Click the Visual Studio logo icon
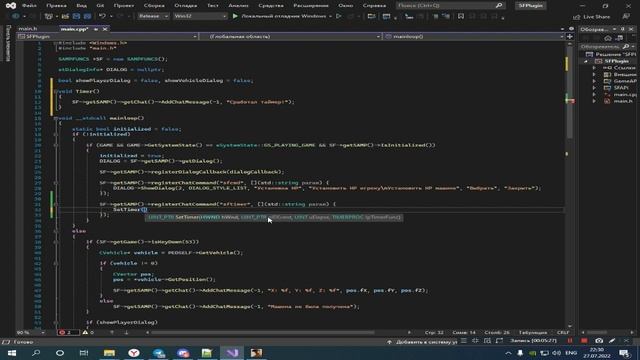Screen dimensions: 640x360 pyautogui.click(x=11, y=6)
